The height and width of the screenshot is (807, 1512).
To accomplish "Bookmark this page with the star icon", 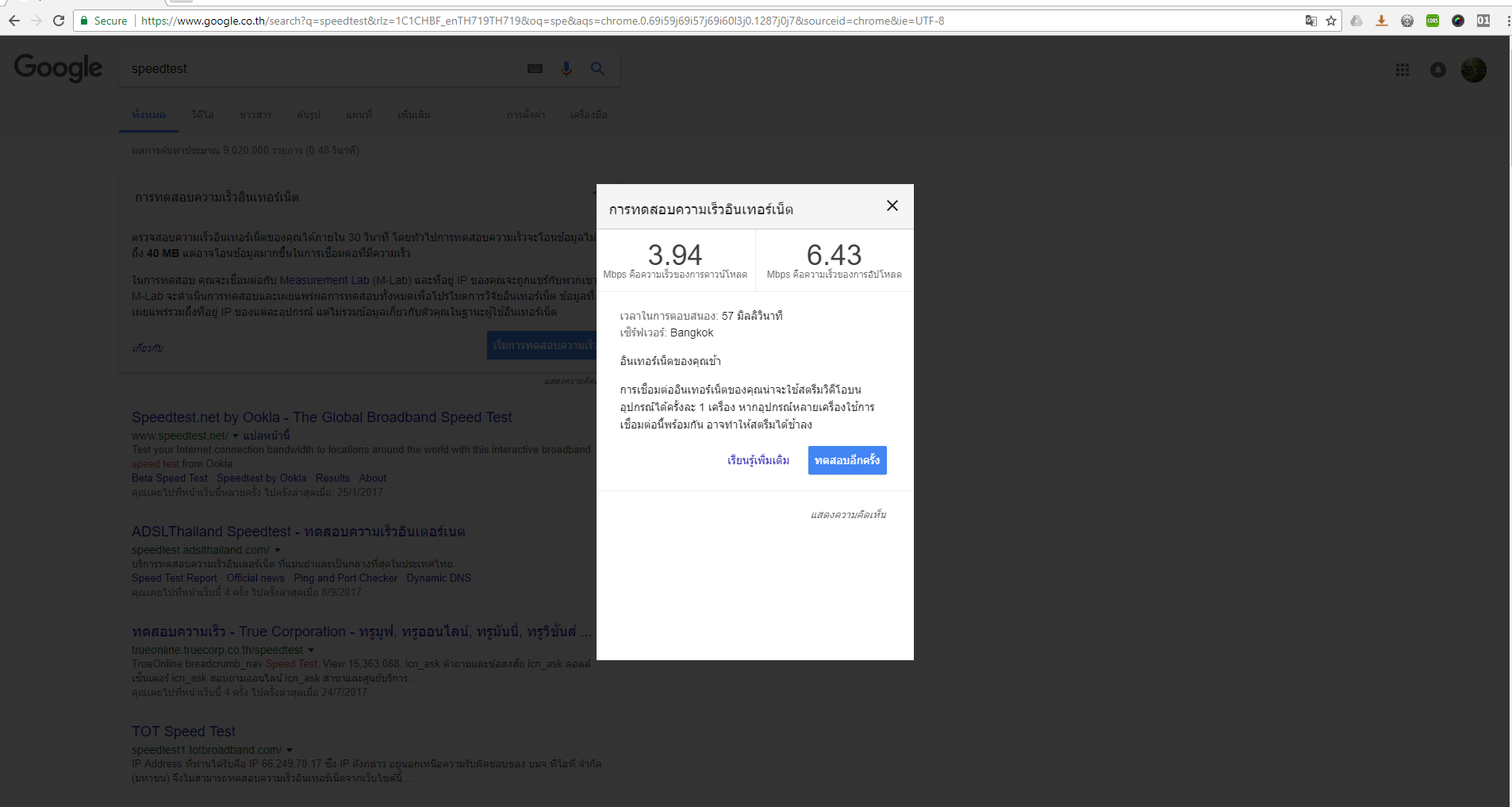I will [x=1331, y=21].
